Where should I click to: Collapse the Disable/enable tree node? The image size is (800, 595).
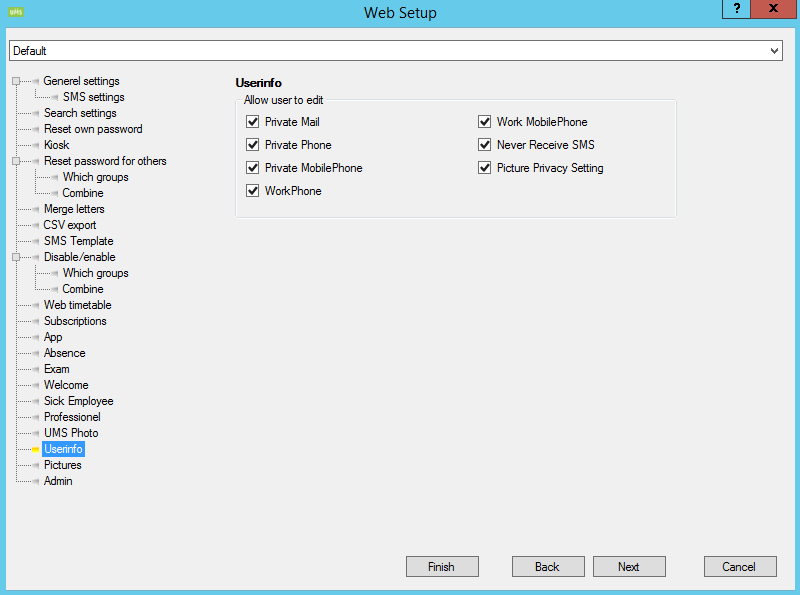tap(16, 257)
